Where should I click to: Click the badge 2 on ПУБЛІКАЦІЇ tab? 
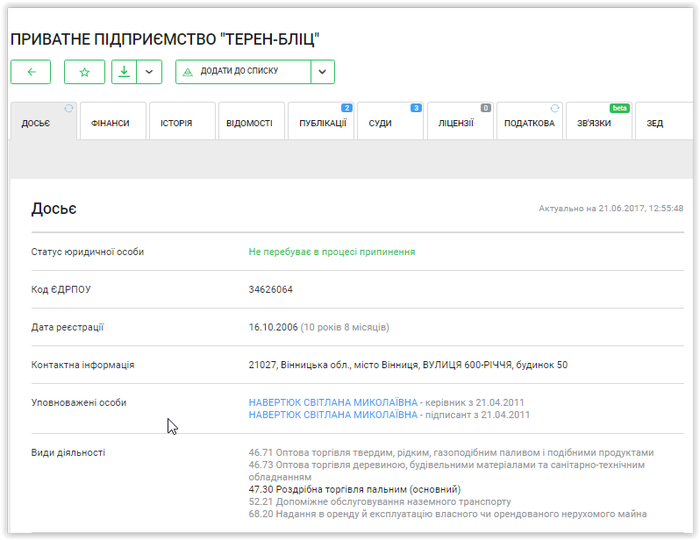(346, 108)
